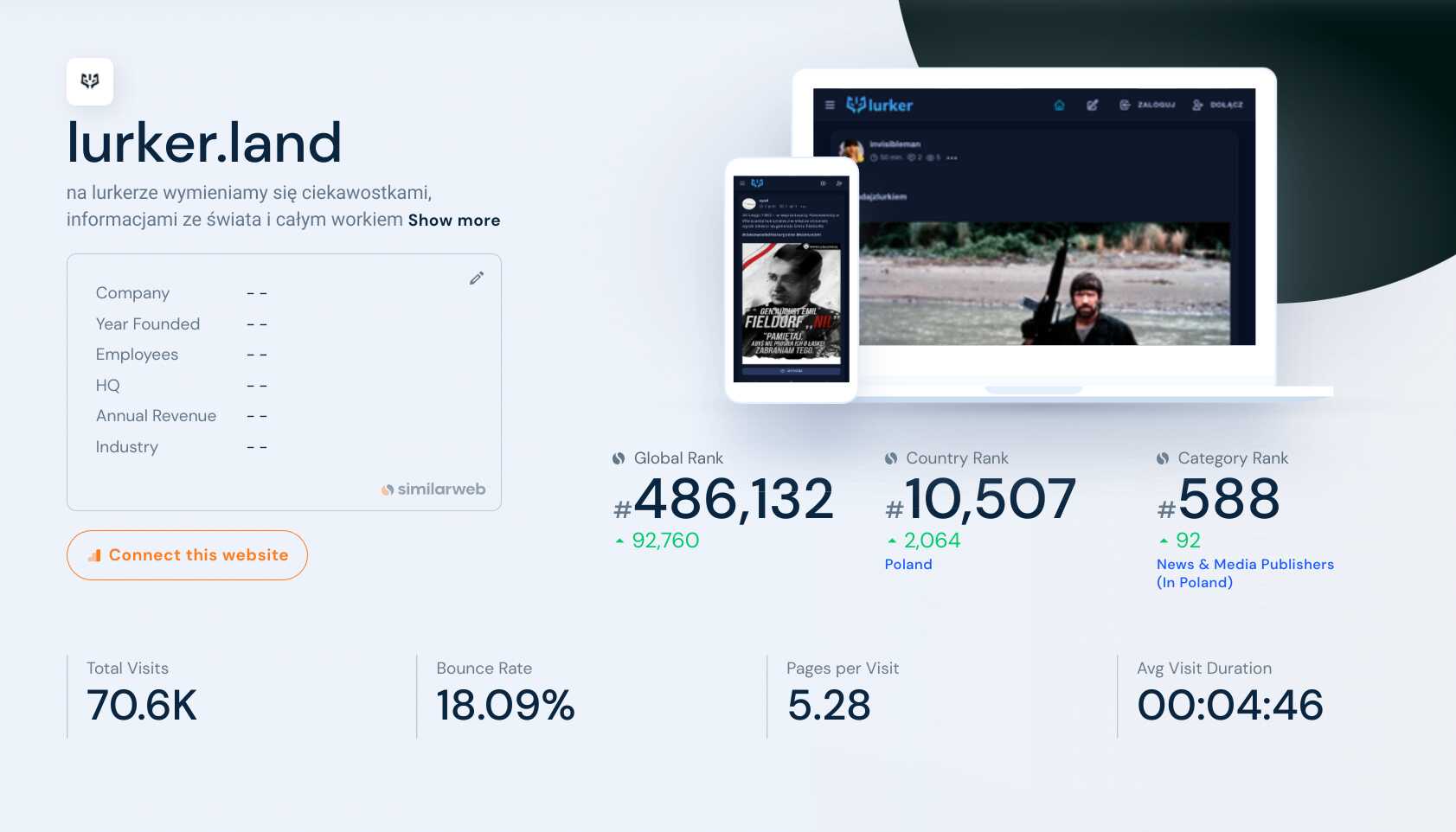The height and width of the screenshot is (832, 1456).
Task: Click the Annual Revenue row label
Action: pos(156,416)
